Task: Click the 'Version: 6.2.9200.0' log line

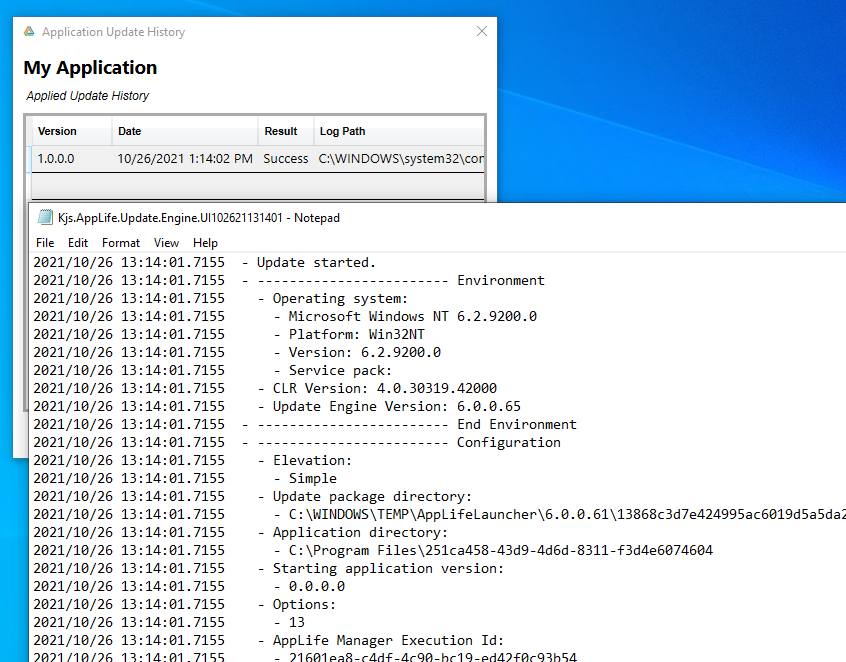Action: (x=237, y=352)
